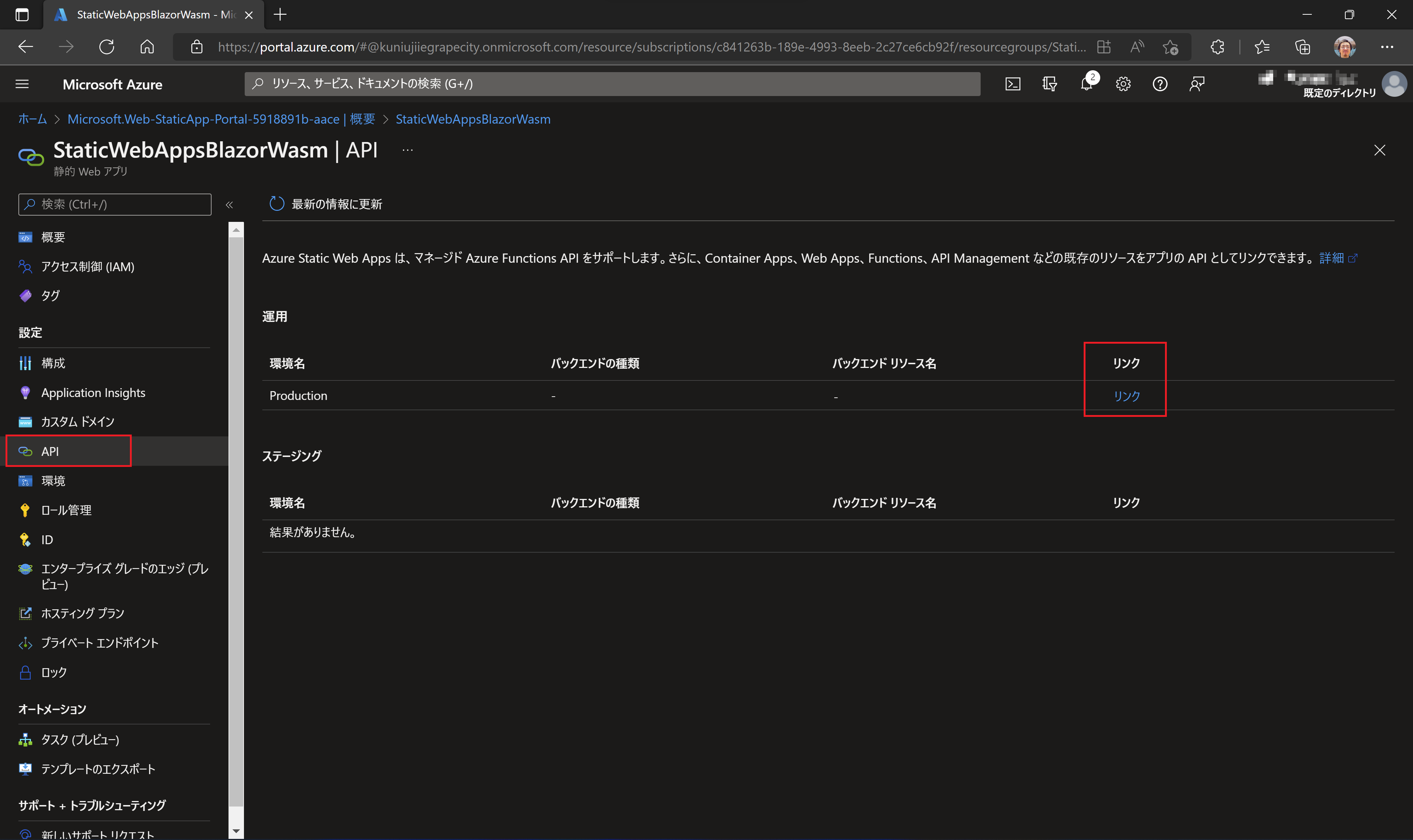Viewport: 1413px width, 840px height.
Task: Open portal settings gear
Action: tap(1123, 84)
